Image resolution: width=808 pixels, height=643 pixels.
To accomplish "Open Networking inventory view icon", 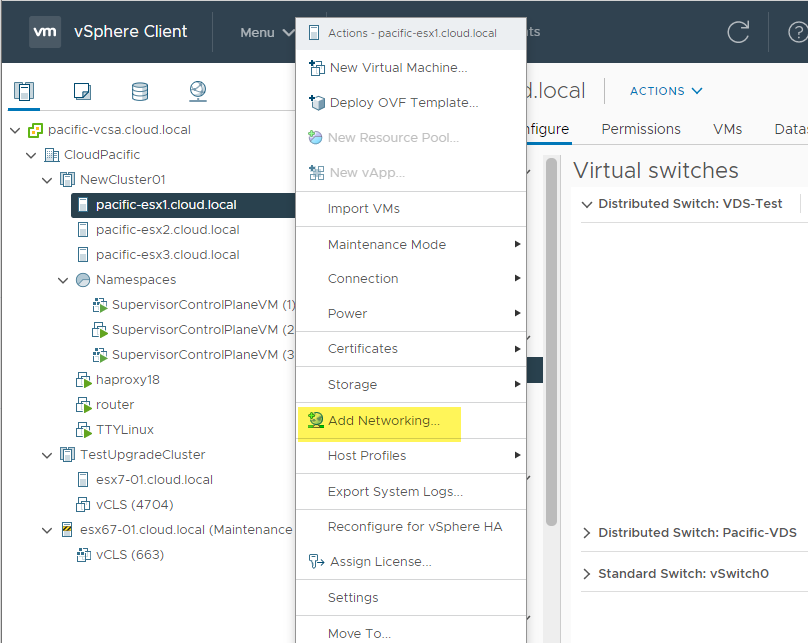I will tap(198, 91).
